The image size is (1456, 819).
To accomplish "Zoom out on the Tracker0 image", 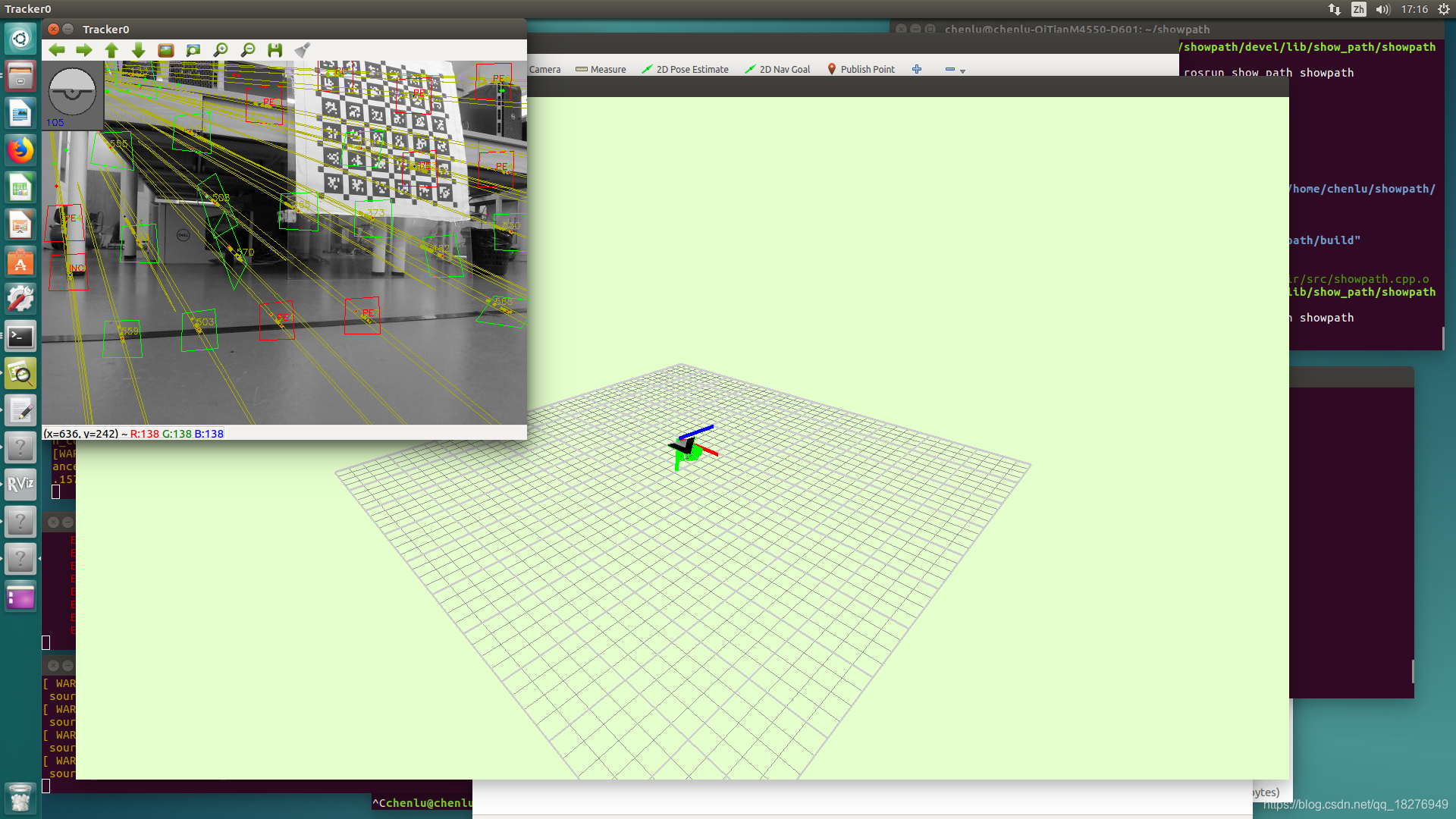I will pyautogui.click(x=248, y=50).
